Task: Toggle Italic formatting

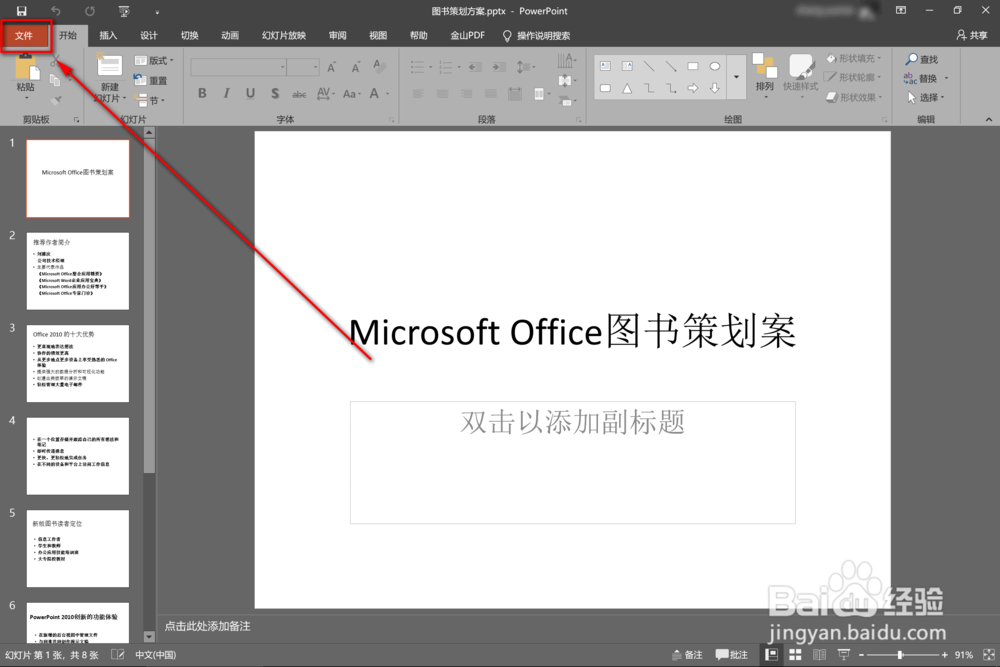Action: point(226,93)
